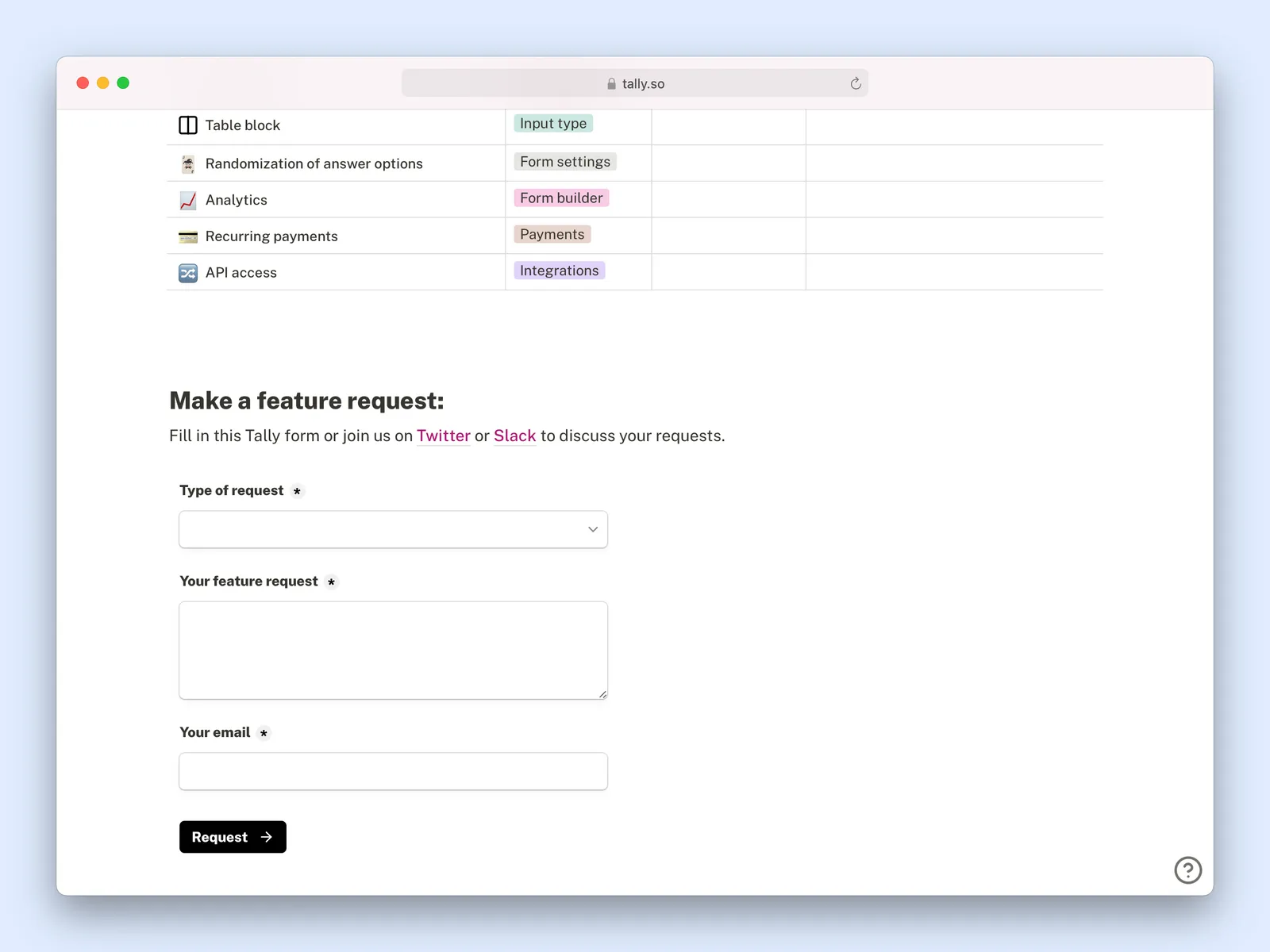Click the Table block icon
Screen dimensions: 1270x952
pos(188,125)
